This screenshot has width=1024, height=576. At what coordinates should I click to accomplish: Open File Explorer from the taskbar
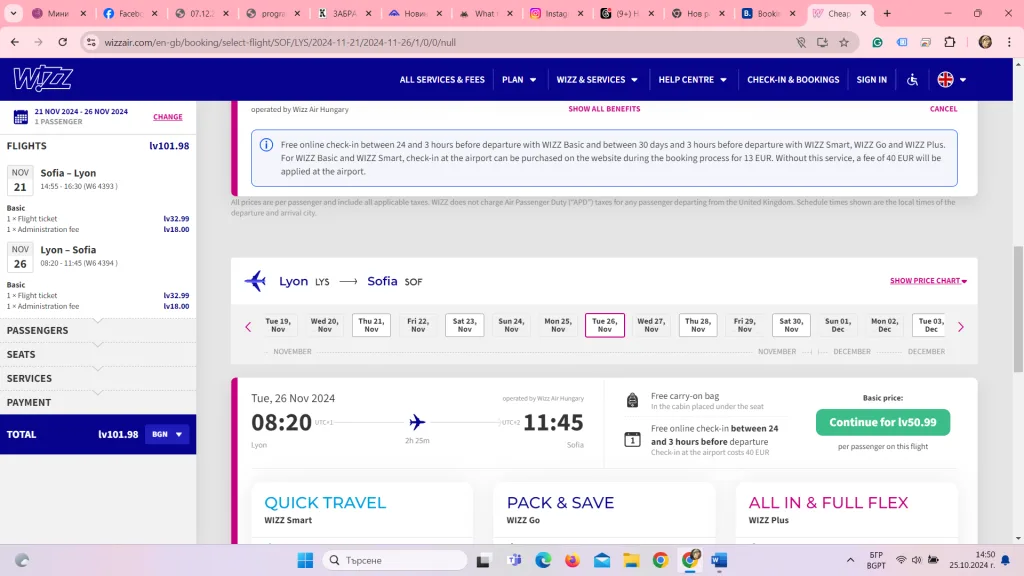[631, 560]
